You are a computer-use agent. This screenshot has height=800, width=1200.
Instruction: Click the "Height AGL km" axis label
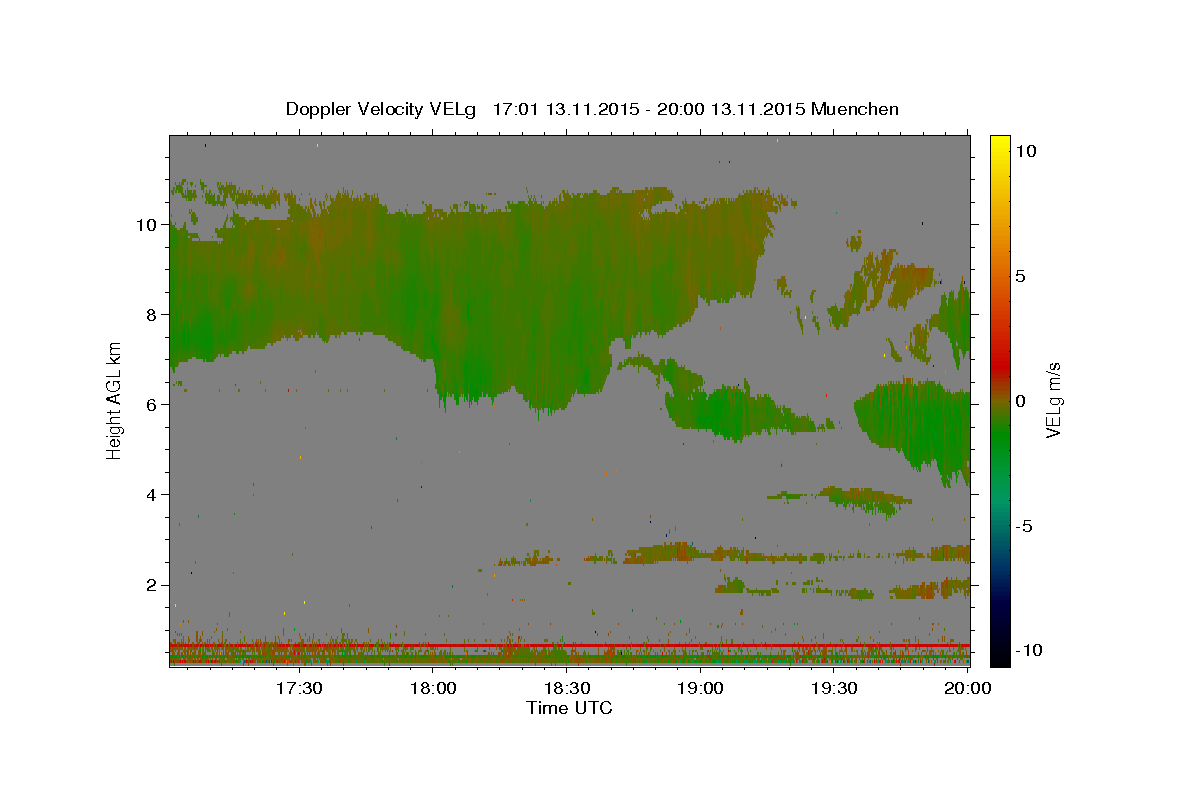[x=115, y=400]
